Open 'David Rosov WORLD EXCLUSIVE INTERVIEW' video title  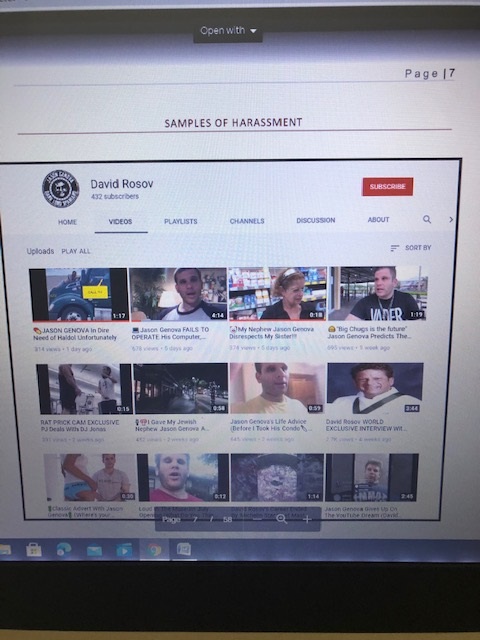tap(366, 425)
